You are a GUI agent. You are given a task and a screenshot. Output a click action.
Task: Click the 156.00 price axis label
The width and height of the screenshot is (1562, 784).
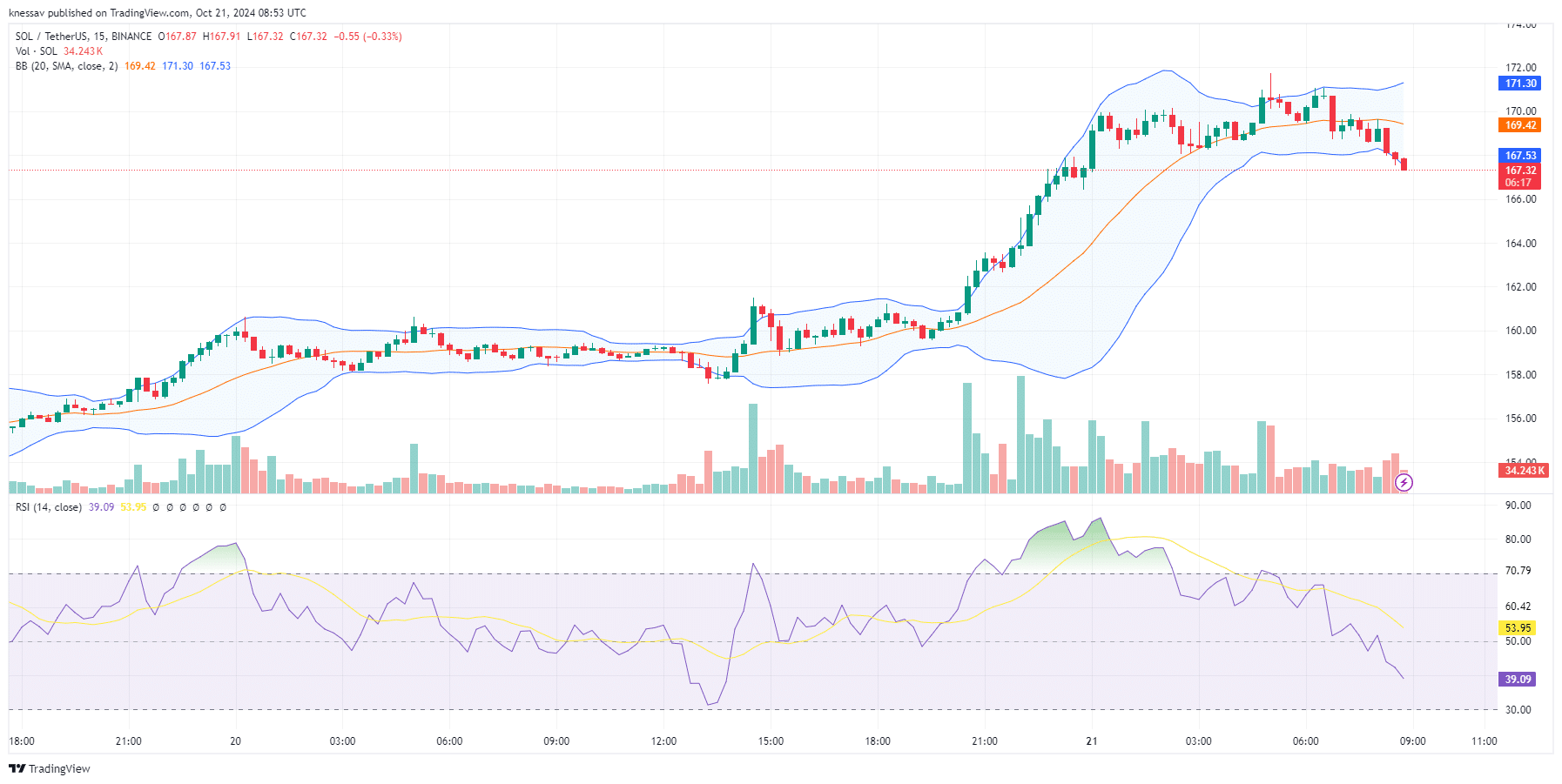pos(1521,419)
